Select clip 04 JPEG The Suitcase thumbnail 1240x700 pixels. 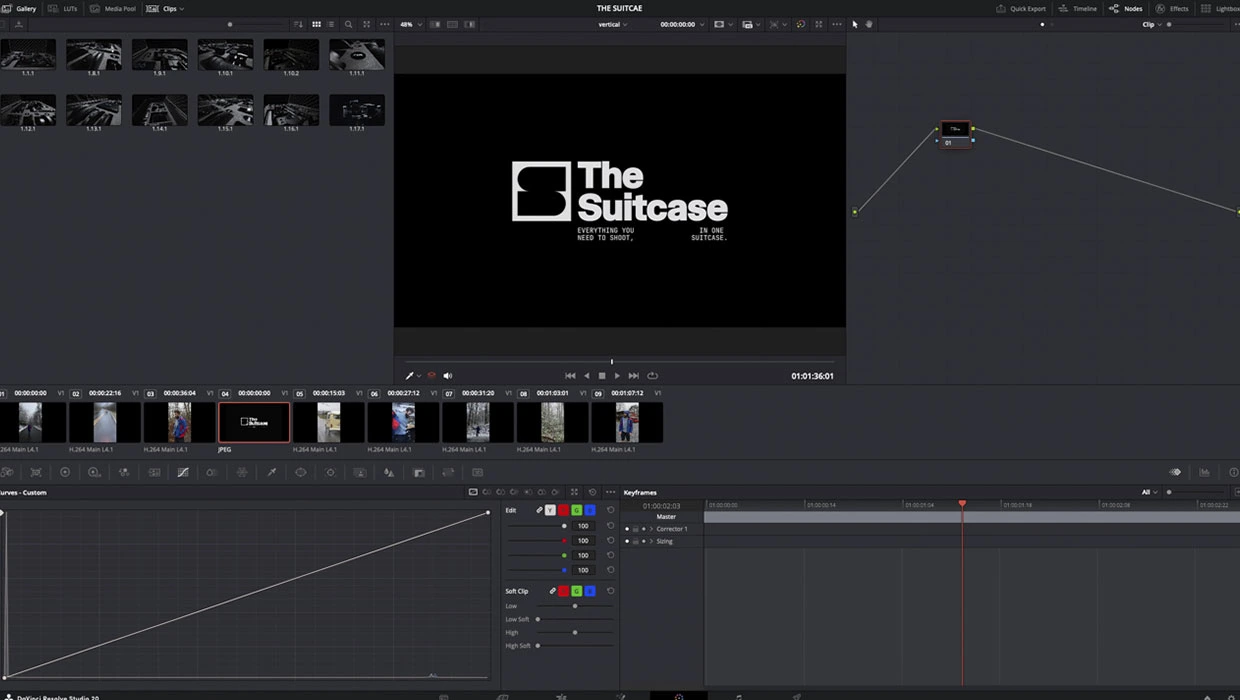[254, 422]
